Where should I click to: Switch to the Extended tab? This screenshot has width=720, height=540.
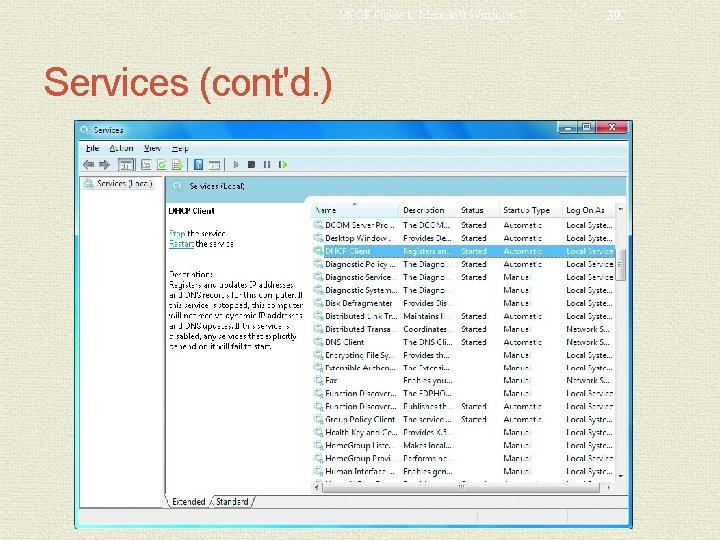(188, 501)
